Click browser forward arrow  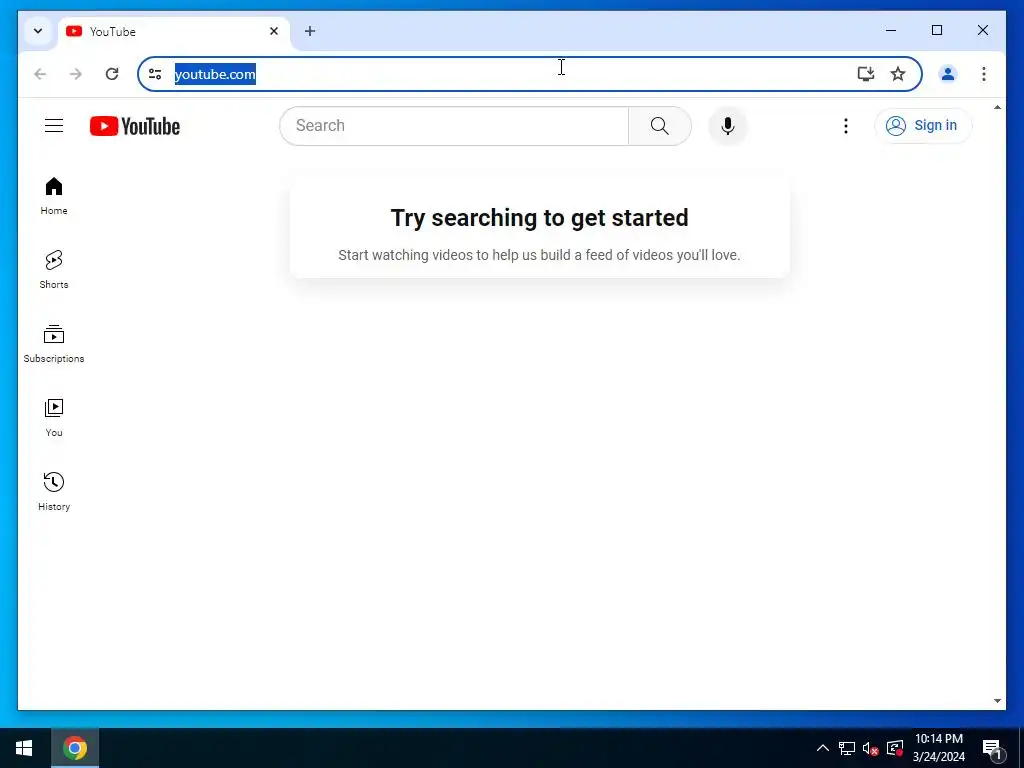point(76,74)
